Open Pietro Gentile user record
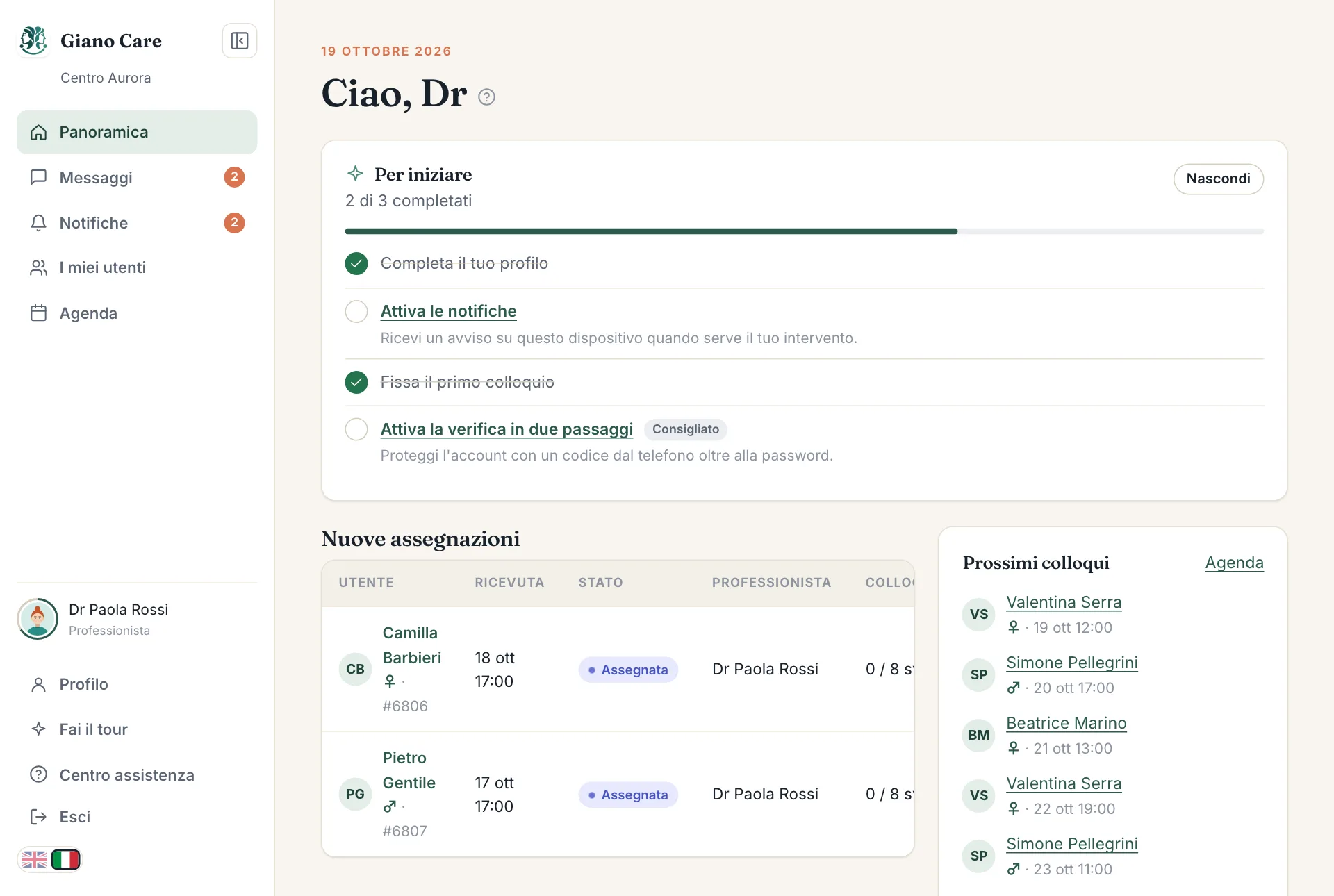 [409, 770]
